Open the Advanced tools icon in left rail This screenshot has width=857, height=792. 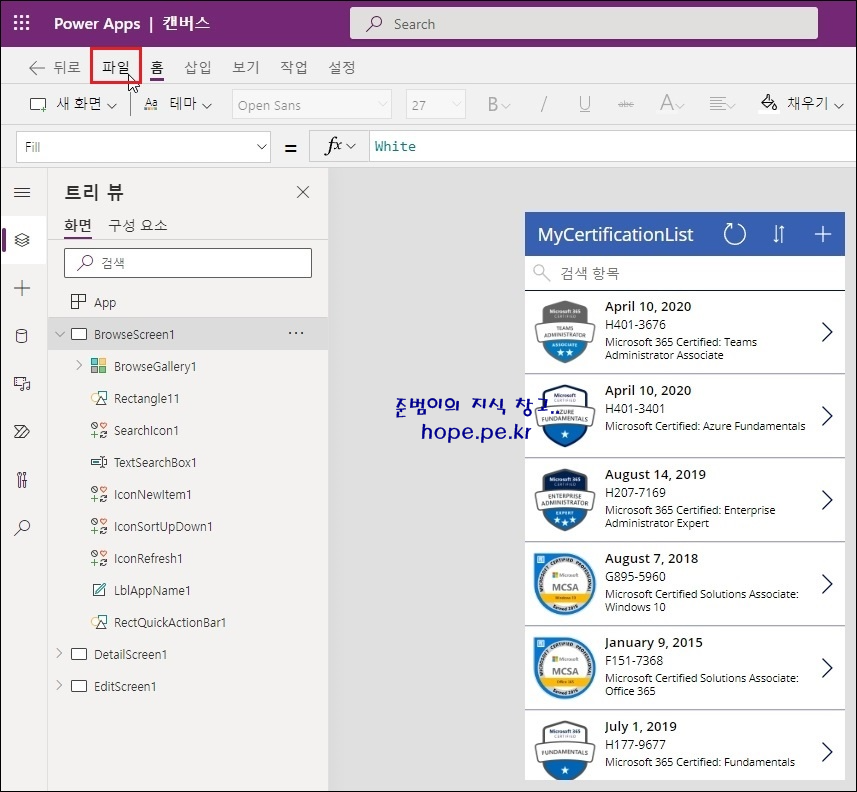[x=22, y=480]
